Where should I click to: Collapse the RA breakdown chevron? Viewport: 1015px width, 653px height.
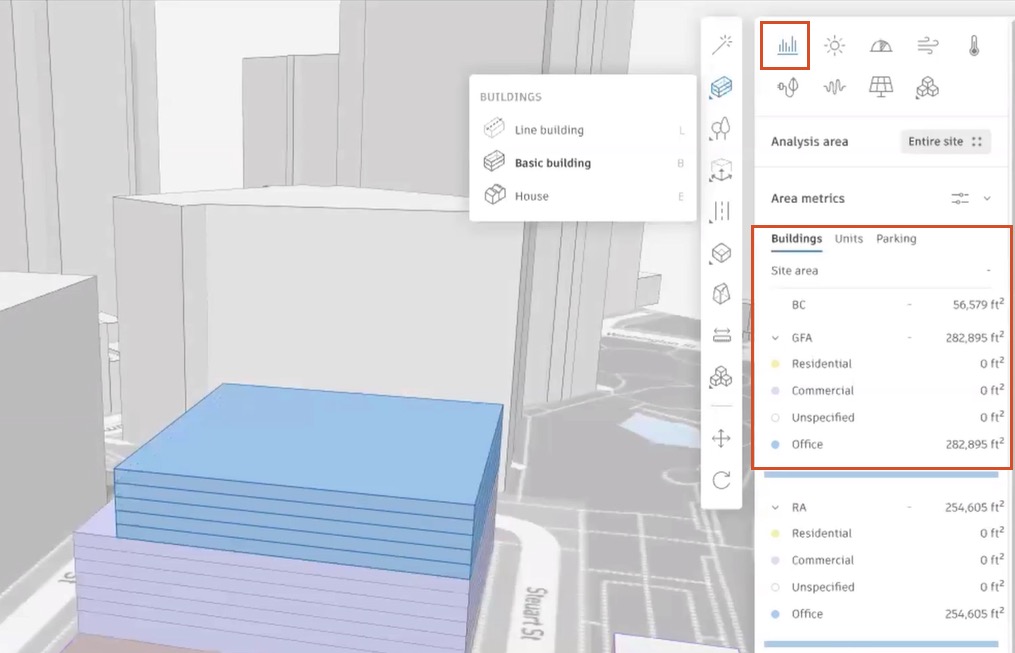775,507
